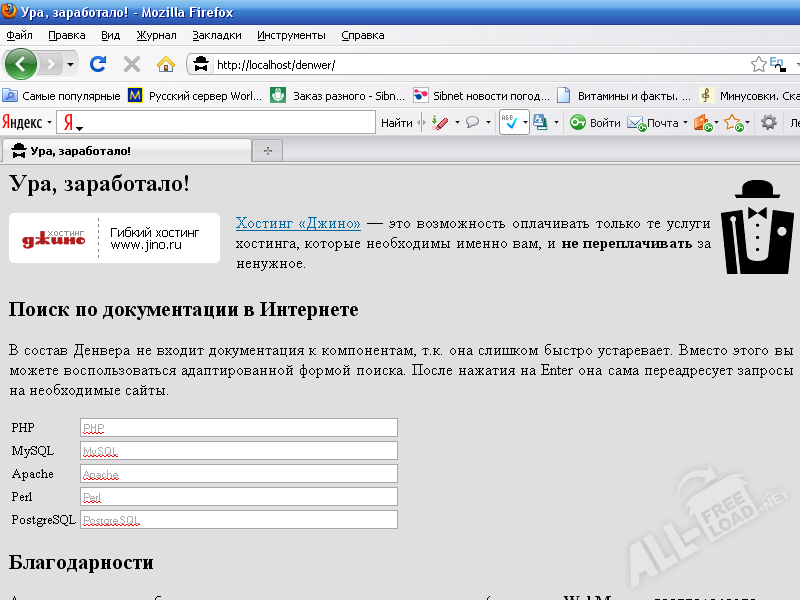Image resolution: width=800 pixels, height=600 pixels.
Task: Open the Инструменты menu
Action: pyautogui.click(x=290, y=35)
